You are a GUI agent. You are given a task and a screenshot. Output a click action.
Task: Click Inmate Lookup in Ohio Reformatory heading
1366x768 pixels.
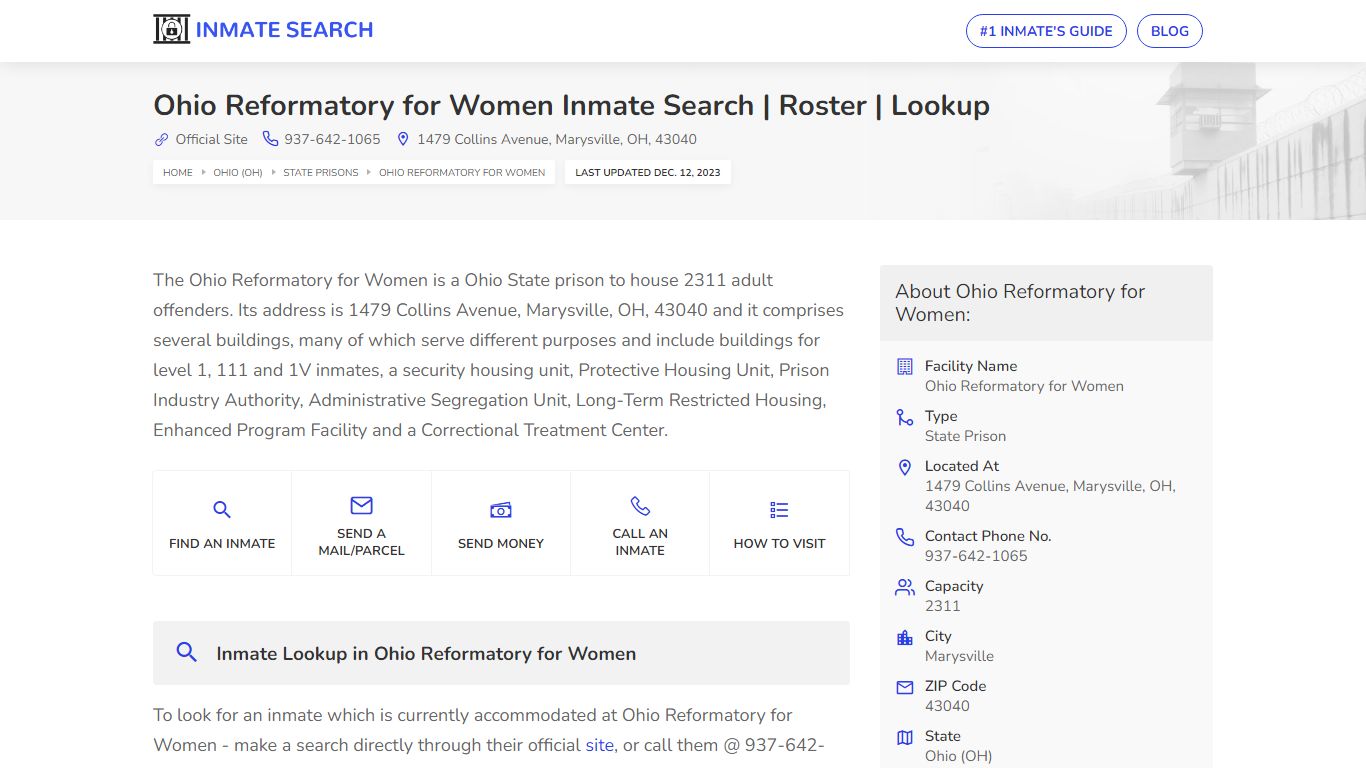426,653
